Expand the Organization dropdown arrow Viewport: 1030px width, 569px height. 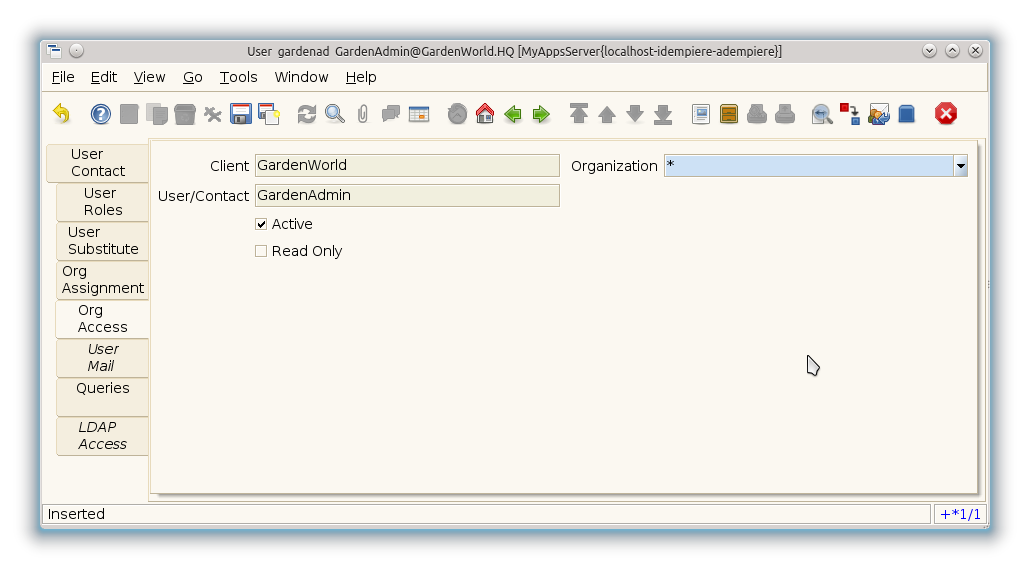point(960,166)
